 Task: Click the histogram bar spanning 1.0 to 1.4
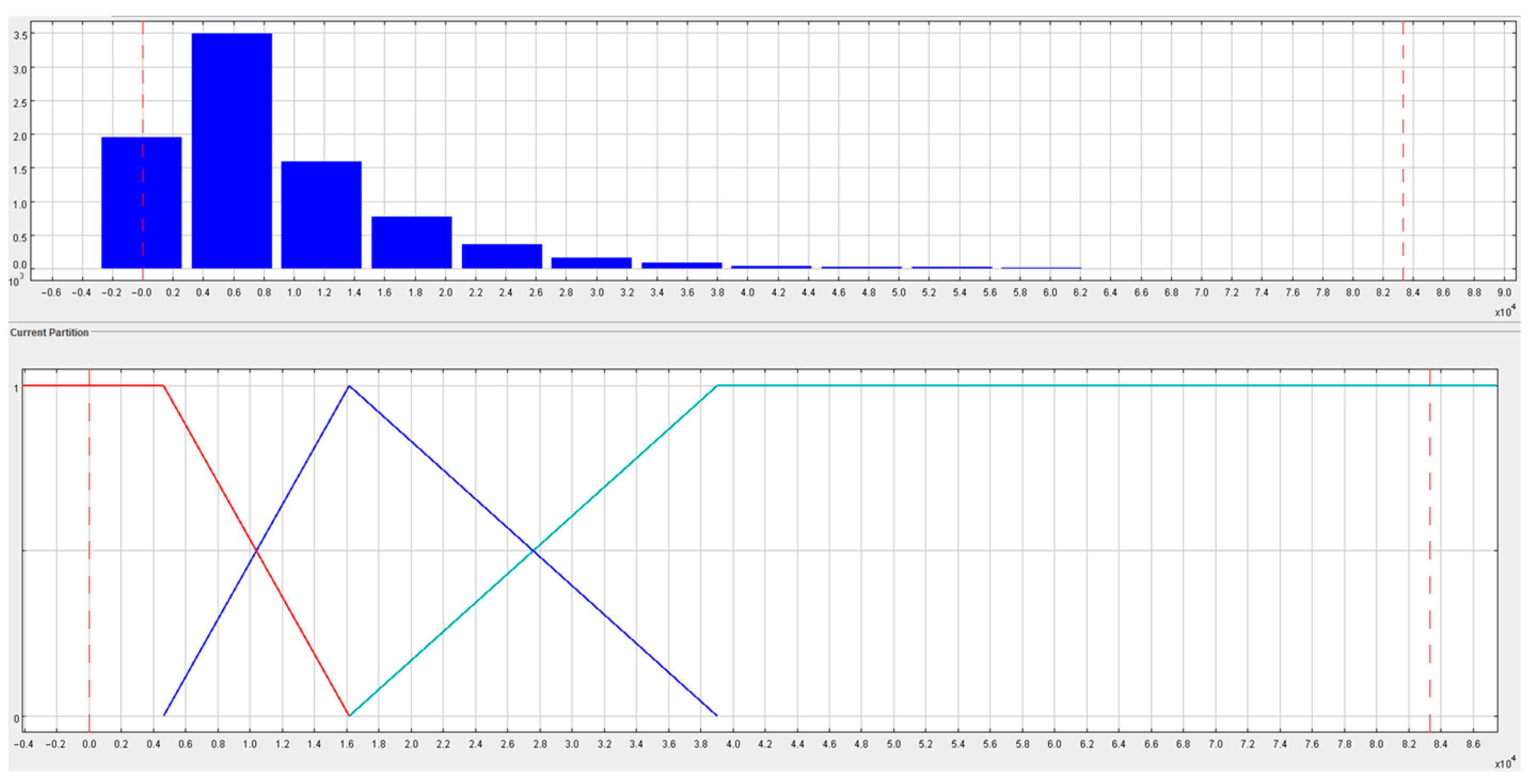(321, 215)
